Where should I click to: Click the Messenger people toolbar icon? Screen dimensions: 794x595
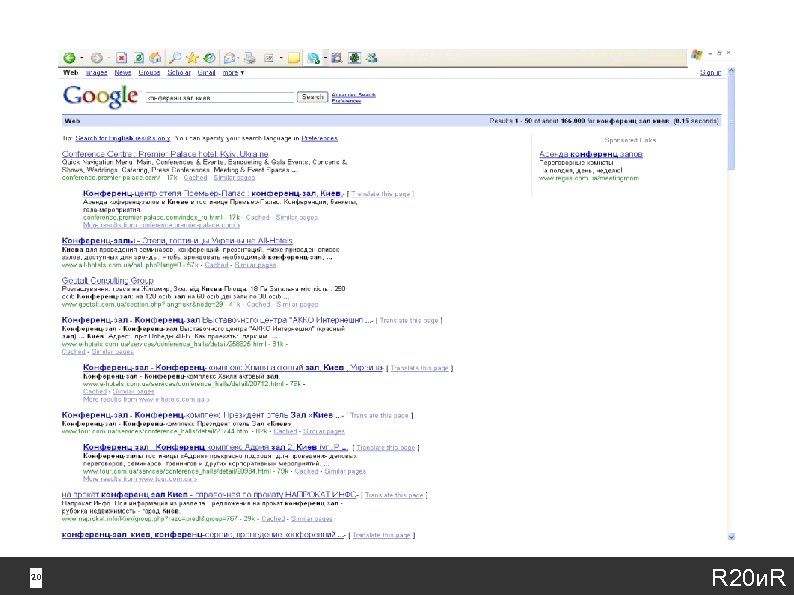coord(372,58)
